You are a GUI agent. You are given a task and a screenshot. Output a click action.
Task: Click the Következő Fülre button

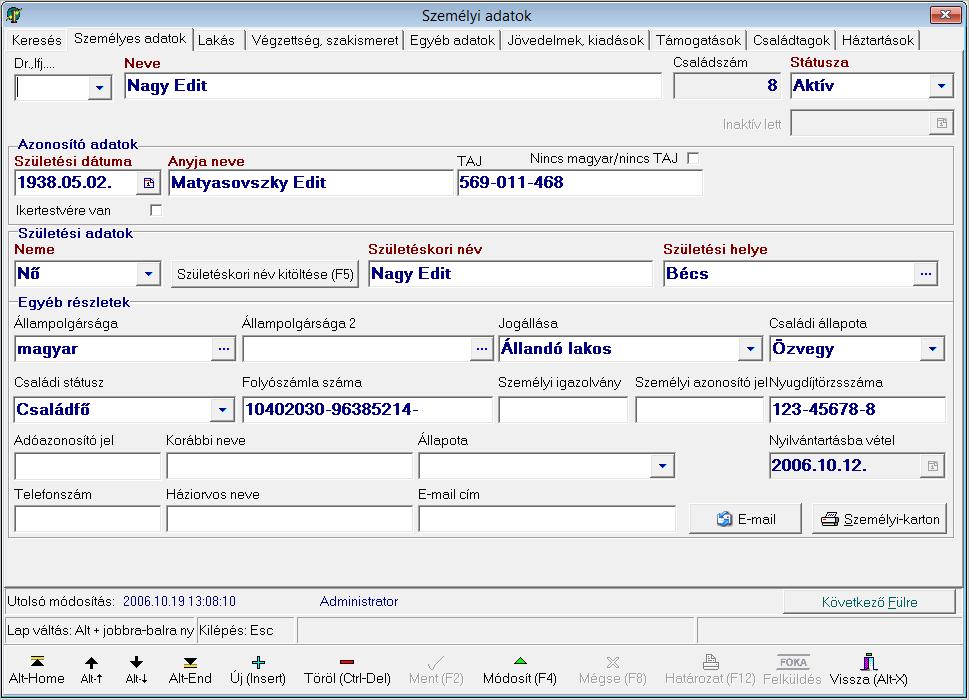pos(869,602)
